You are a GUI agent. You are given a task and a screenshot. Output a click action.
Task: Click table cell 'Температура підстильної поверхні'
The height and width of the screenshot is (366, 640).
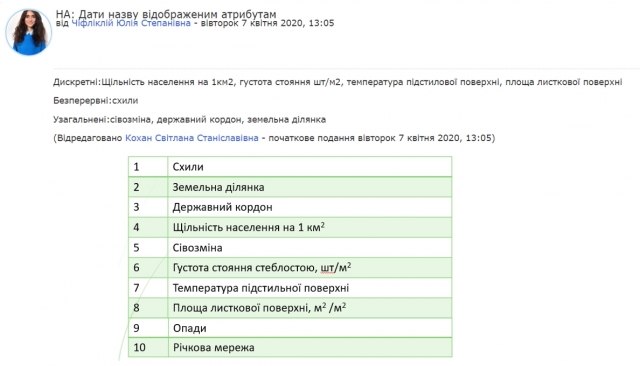pos(310,288)
